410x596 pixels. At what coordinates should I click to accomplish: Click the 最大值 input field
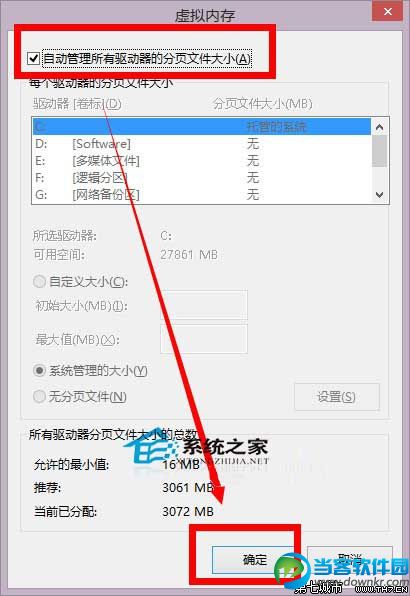tap(204, 339)
